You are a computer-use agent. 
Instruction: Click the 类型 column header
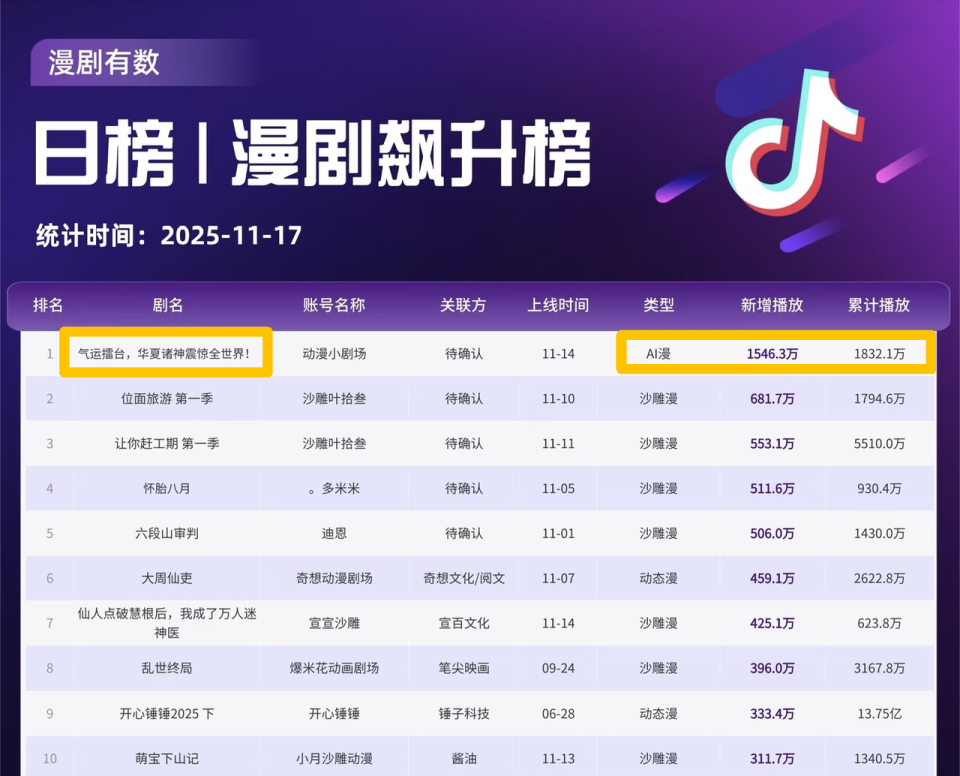pos(658,305)
